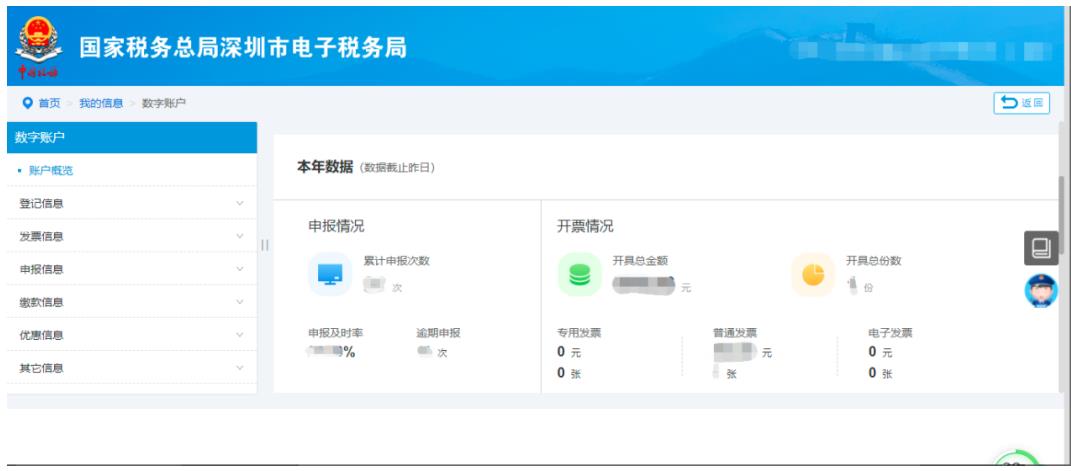Click the 返回 back button

coord(1021,103)
